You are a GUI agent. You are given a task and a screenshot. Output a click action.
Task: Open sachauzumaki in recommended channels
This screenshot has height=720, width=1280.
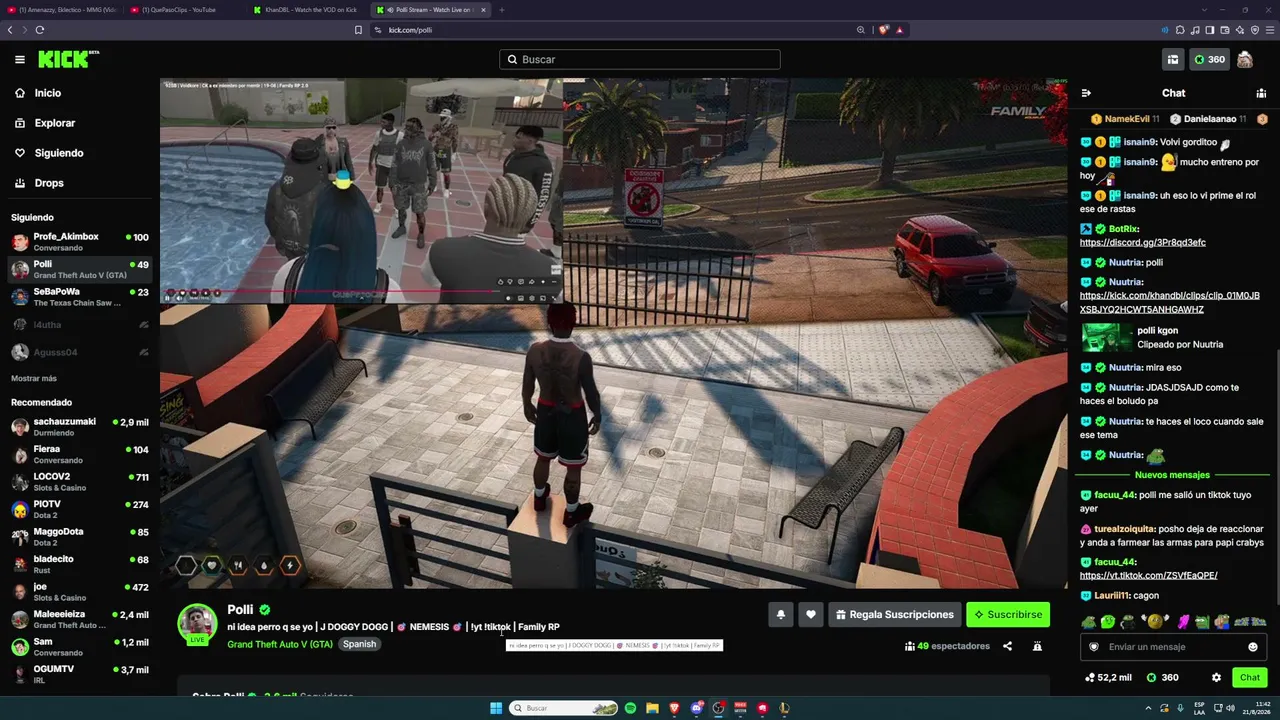(x=80, y=427)
